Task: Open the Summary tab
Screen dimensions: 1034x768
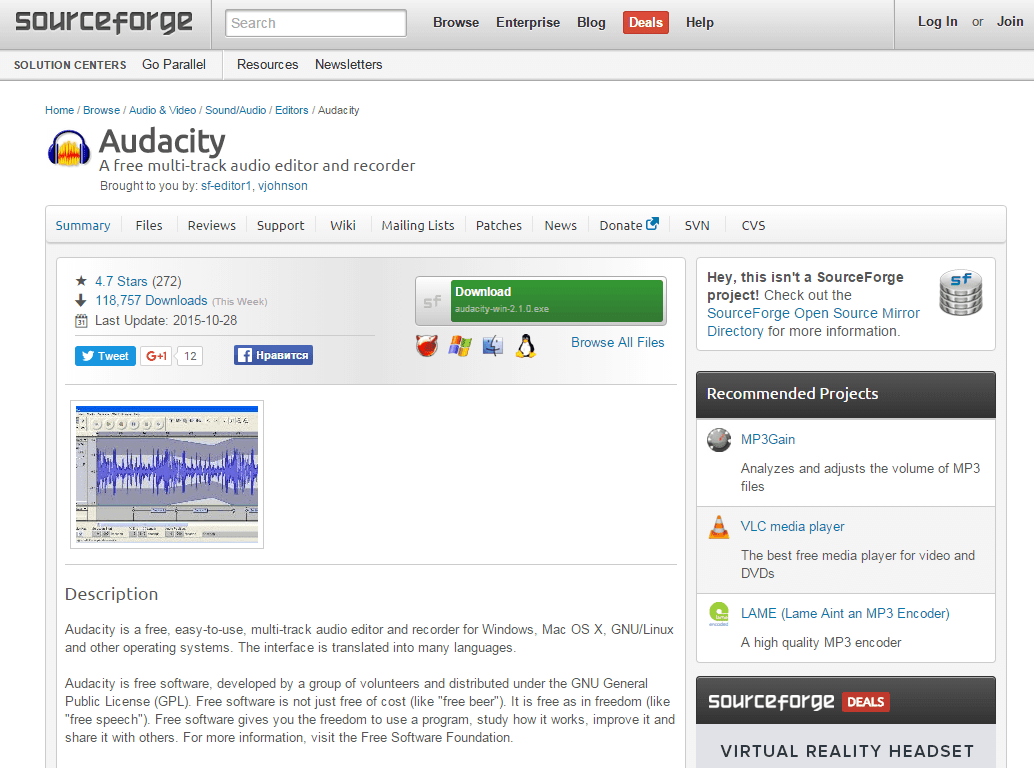Action: point(82,225)
